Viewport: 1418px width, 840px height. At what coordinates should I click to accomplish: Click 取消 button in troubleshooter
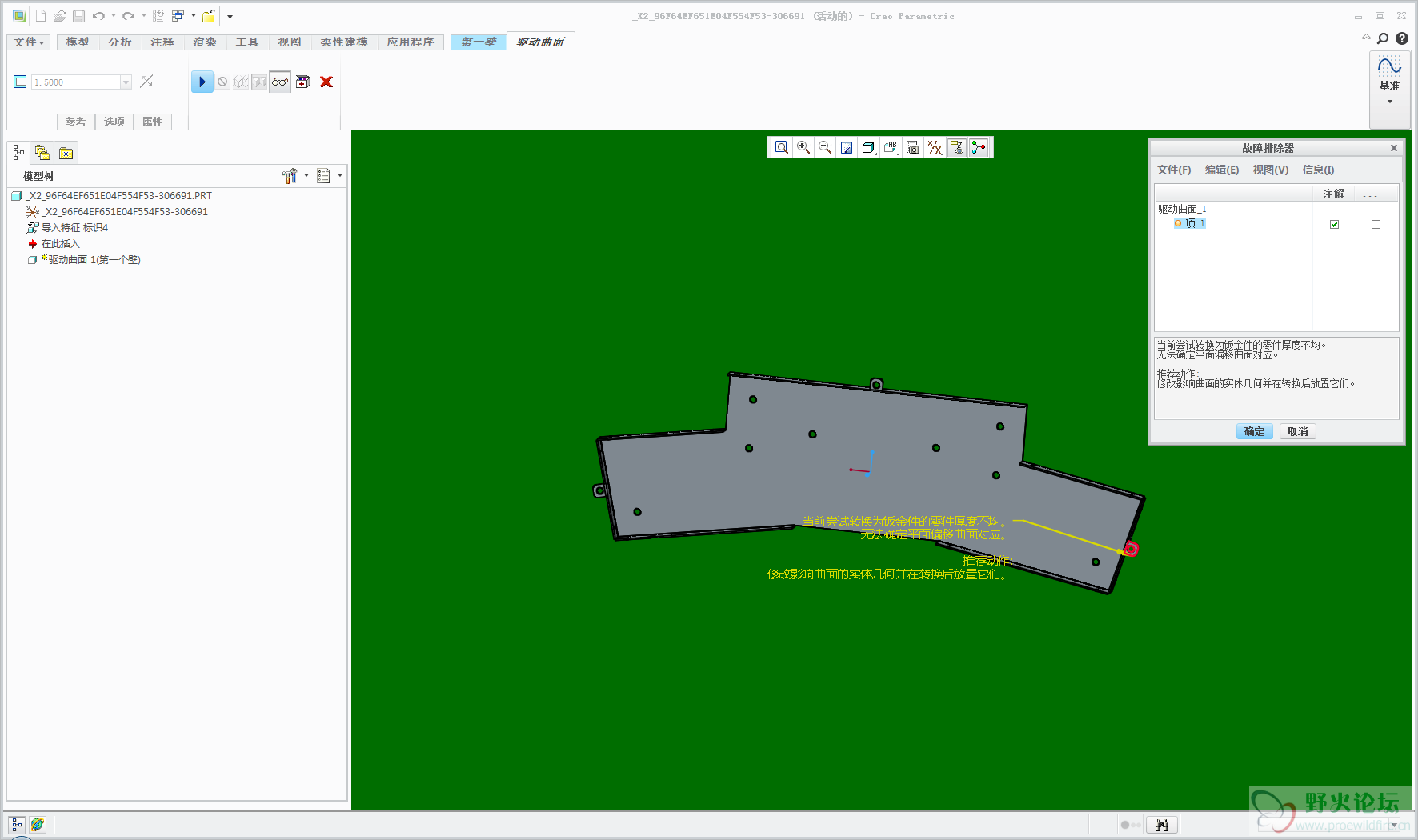[1297, 431]
